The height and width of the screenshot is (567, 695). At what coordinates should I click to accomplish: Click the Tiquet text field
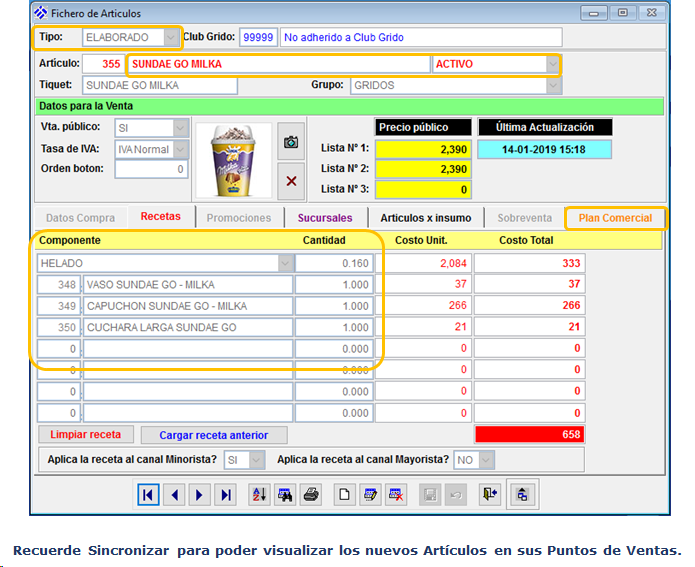tap(160, 85)
